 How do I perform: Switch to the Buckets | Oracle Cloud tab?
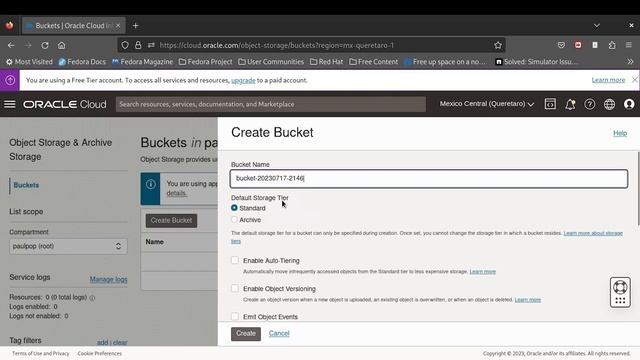(x=73, y=26)
